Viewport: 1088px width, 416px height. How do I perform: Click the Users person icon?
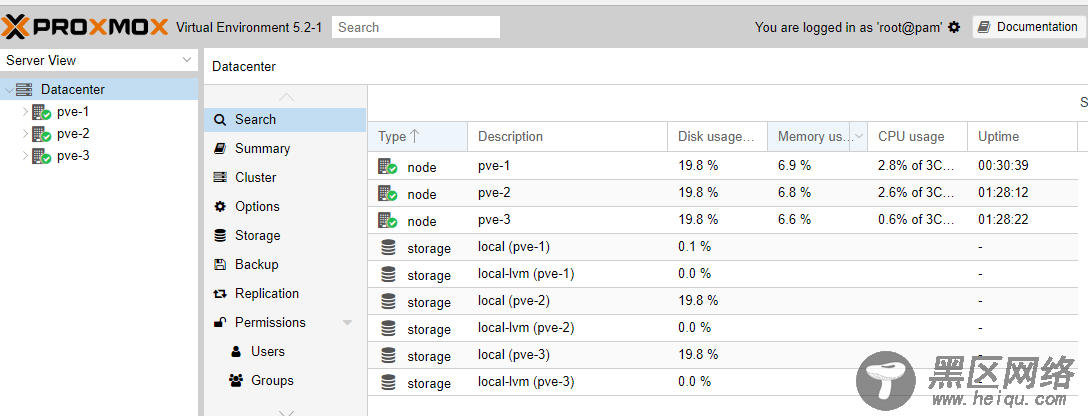236,352
